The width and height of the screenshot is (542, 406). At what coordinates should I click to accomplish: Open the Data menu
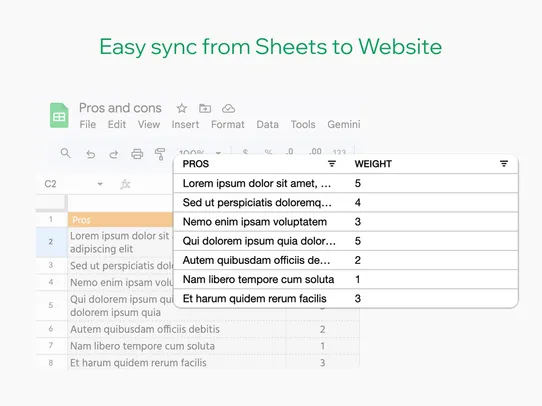click(268, 124)
